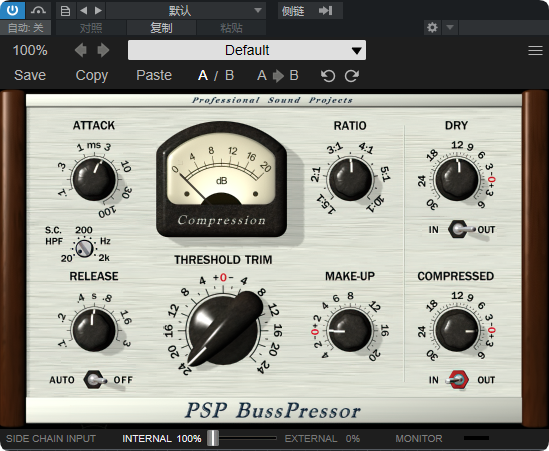This screenshot has height=451, width=549.
Task: Open the preset file document icon
Action: click(x=65, y=11)
